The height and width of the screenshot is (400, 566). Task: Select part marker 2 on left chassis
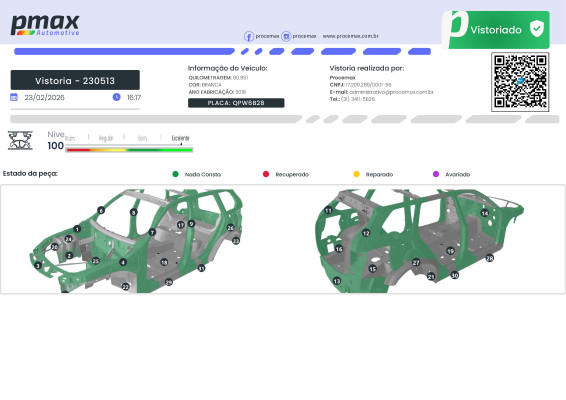point(69,256)
